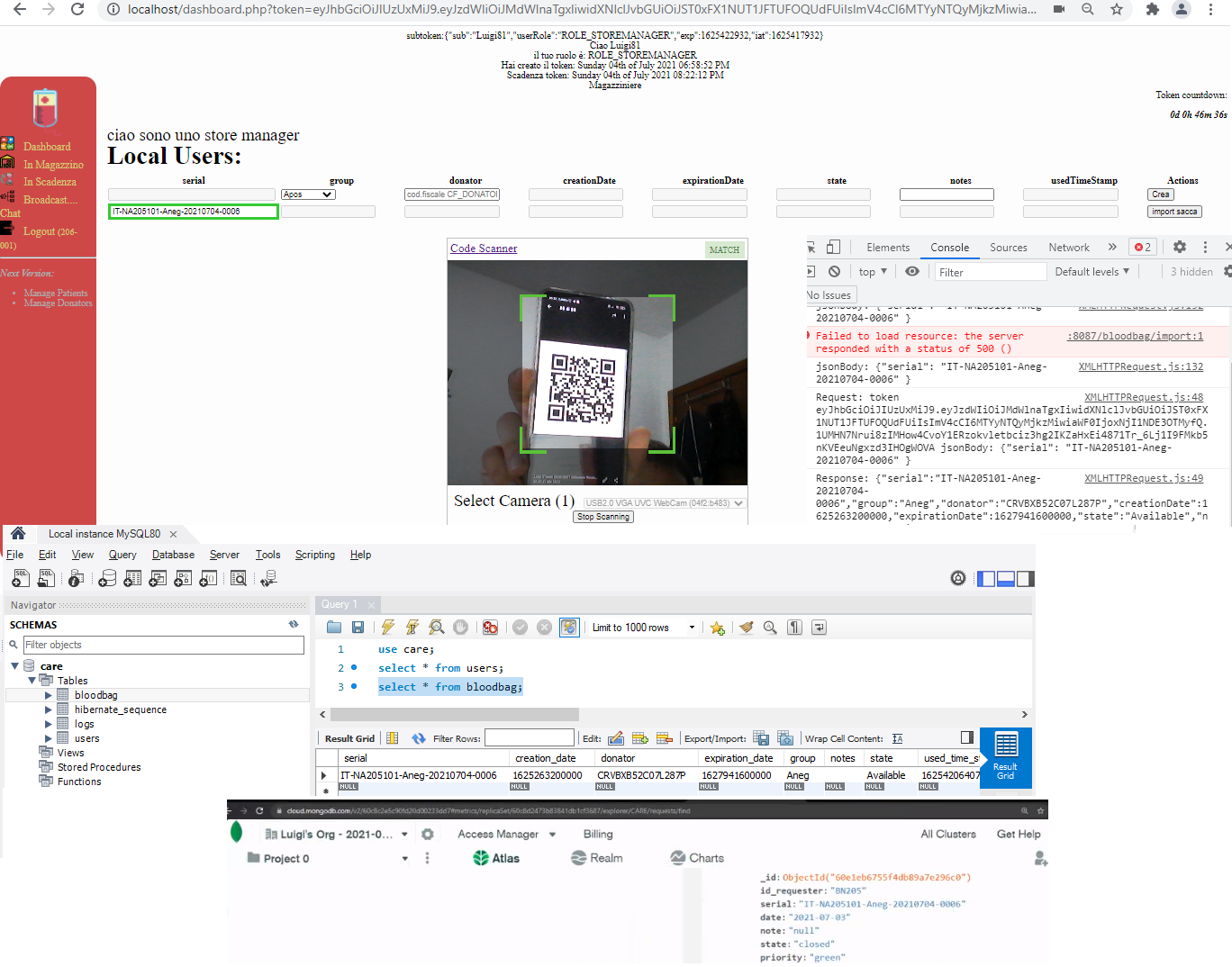Open the Default levels dropdown
This screenshot has width=1232, height=967.
click(x=1092, y=272)
